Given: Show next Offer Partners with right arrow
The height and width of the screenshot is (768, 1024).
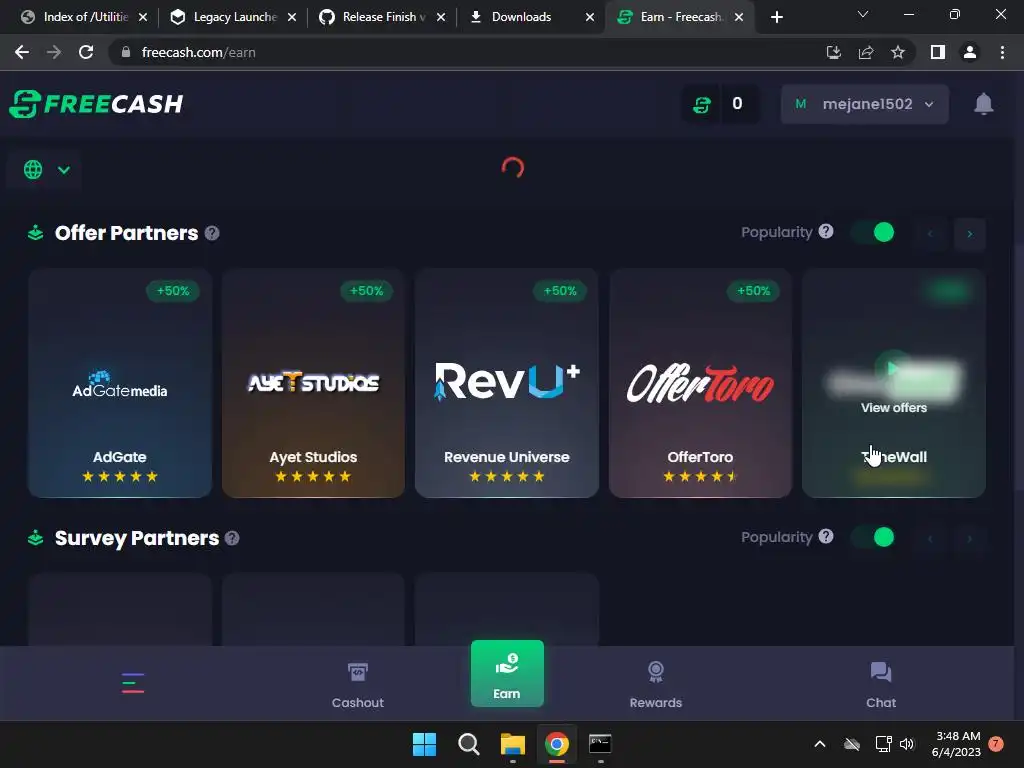Looking at the screenshot, I should click(970, 234).
